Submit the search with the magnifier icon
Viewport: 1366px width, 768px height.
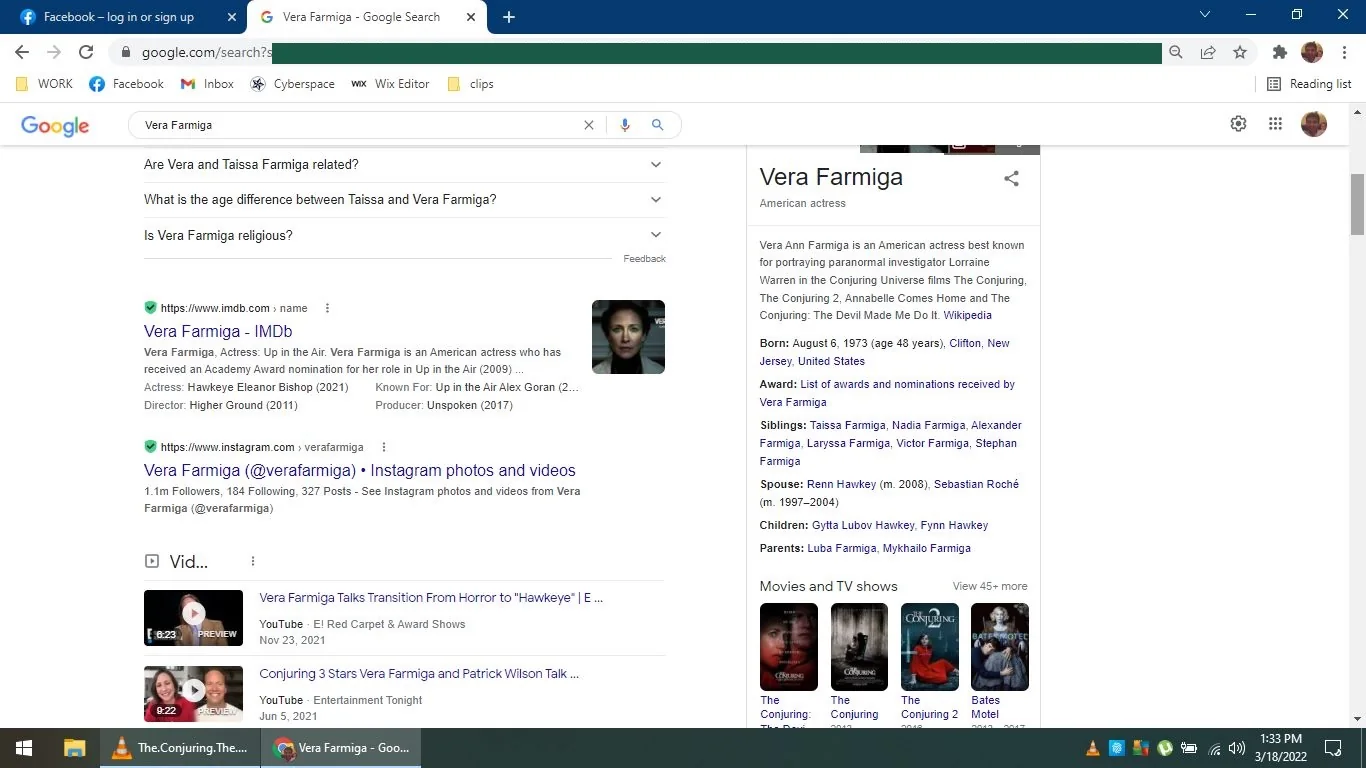pyautogui.click(x=657, y=125)
